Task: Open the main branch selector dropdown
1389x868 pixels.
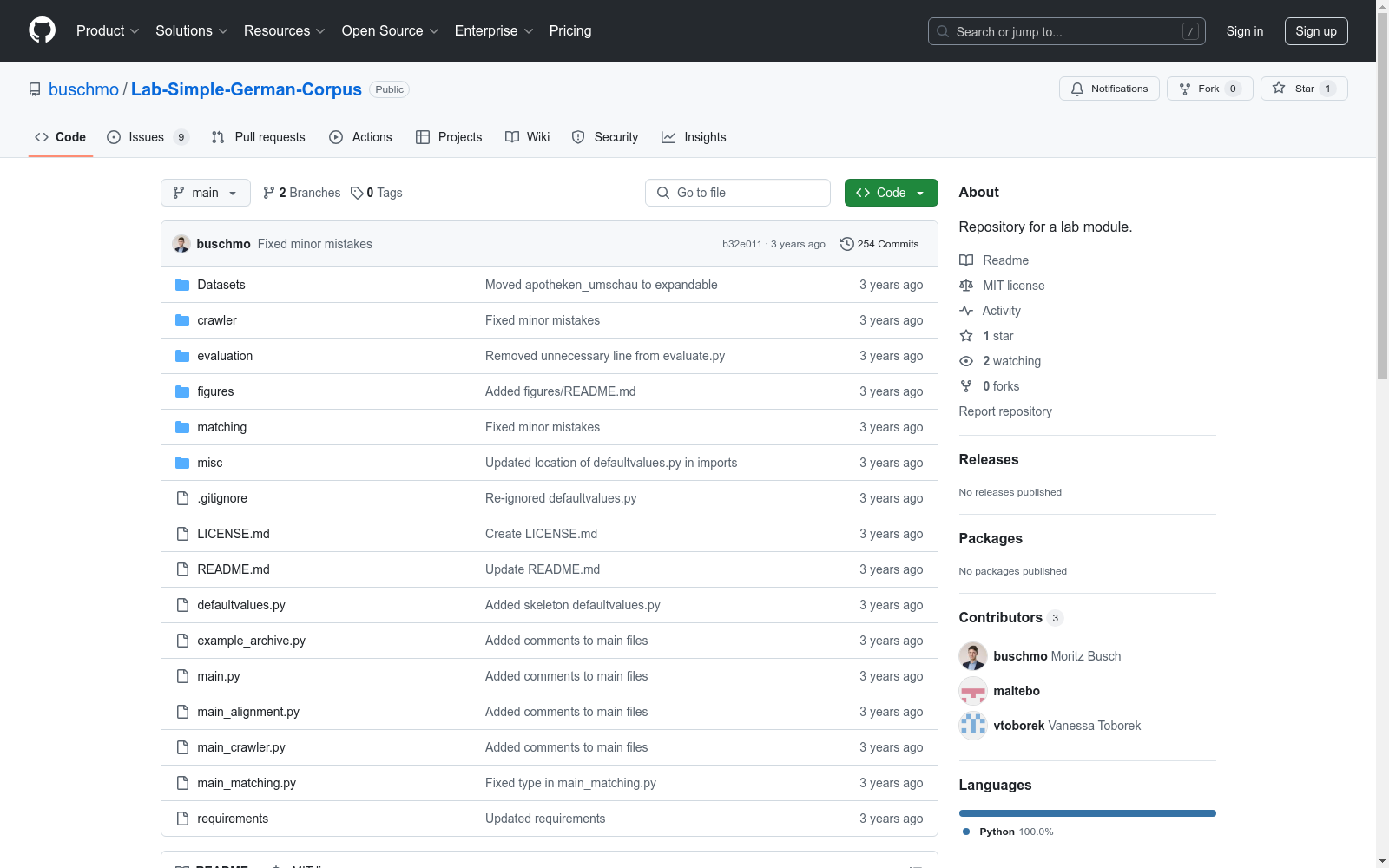Action: pyautogui.click(x=206, y=193)
